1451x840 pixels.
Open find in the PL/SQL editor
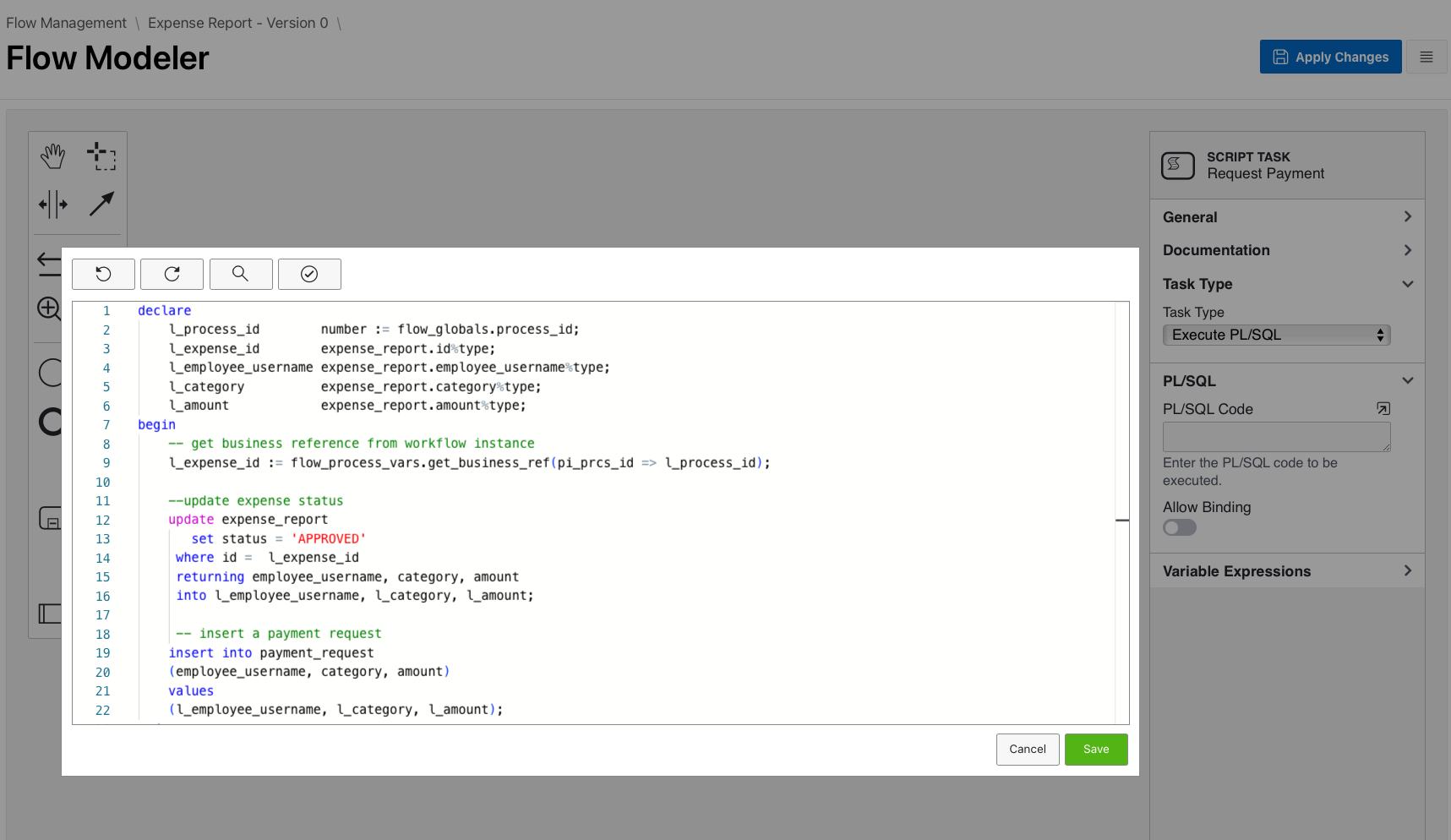240,274
